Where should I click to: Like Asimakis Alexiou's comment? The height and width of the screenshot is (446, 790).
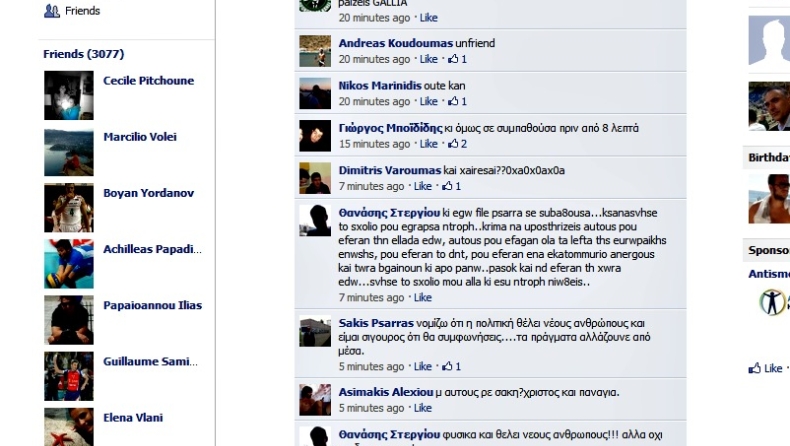click(422, 408)
